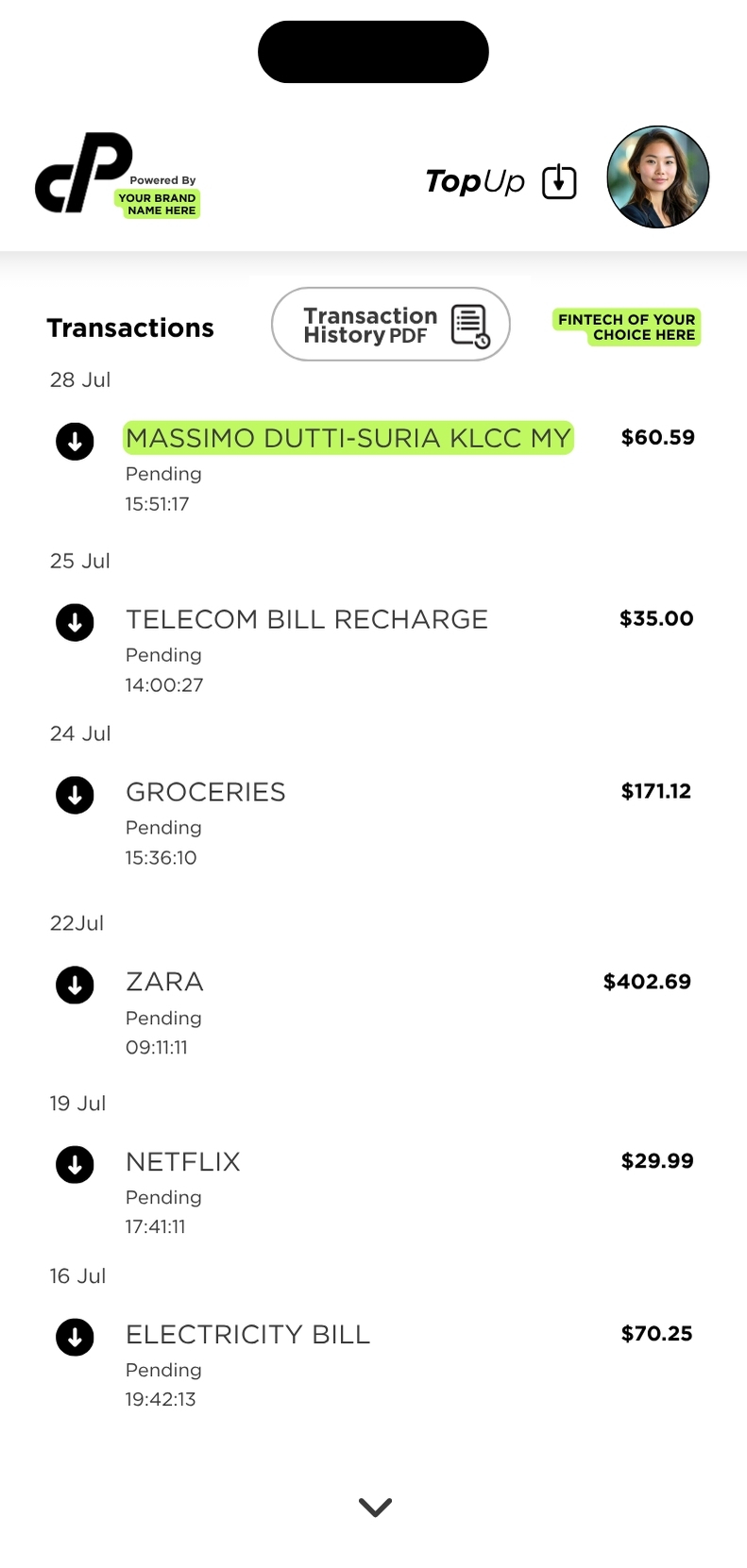Open the MASSIMO DUTTI-SURIA KLCC MY transaction
The image size is (747, 1568).
348,438
